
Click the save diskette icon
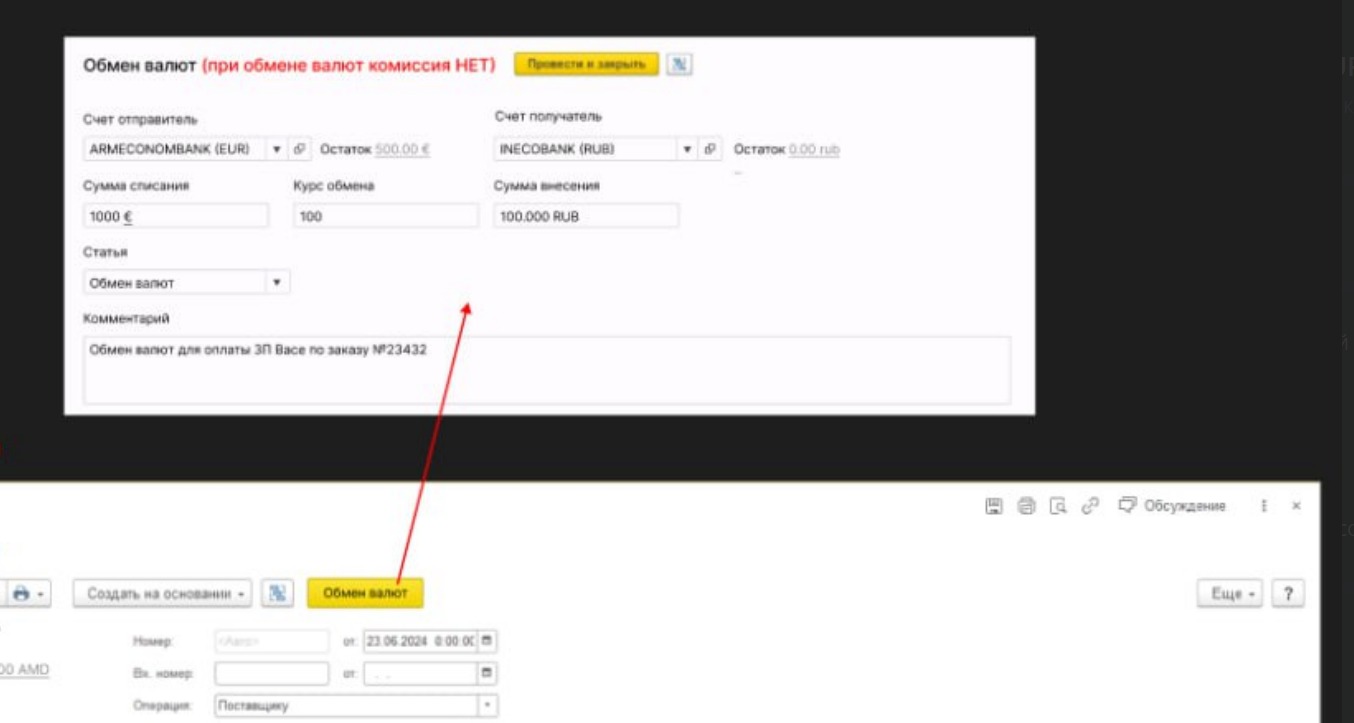(x=993, y=506)
